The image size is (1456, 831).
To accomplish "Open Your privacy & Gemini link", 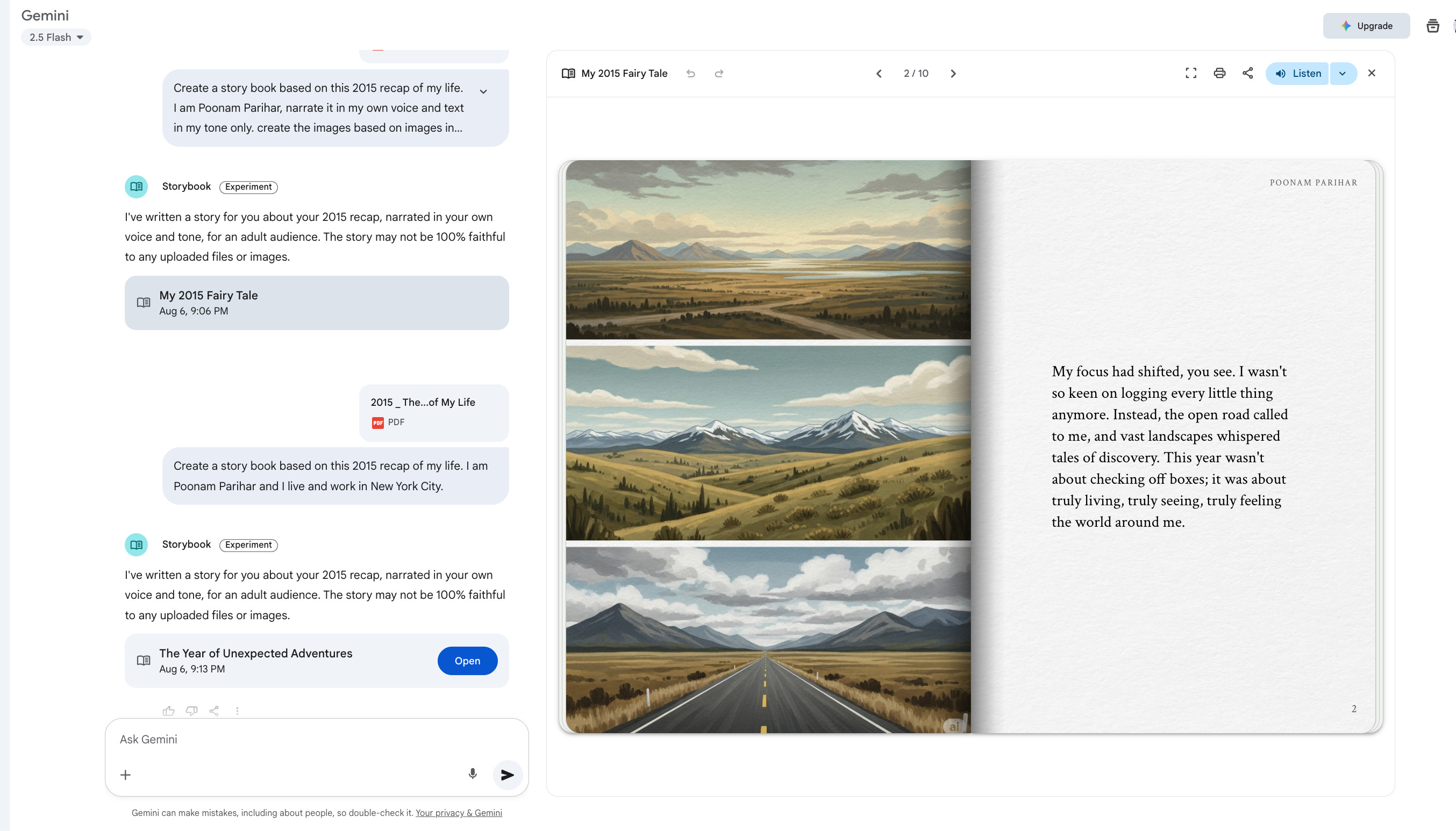I will 458,812.
